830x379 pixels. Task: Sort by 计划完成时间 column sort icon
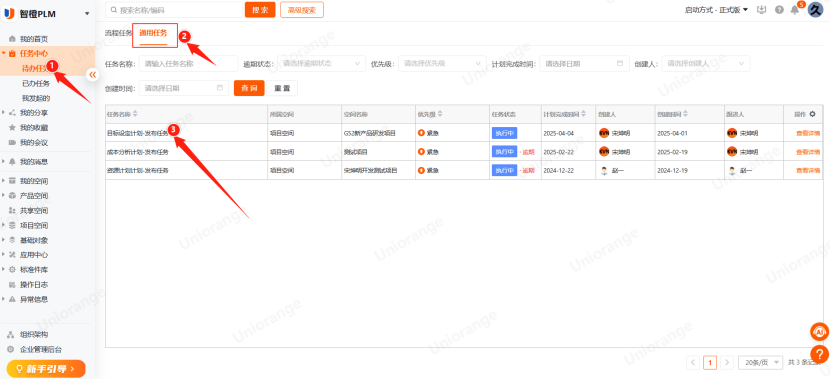point(583,114)
